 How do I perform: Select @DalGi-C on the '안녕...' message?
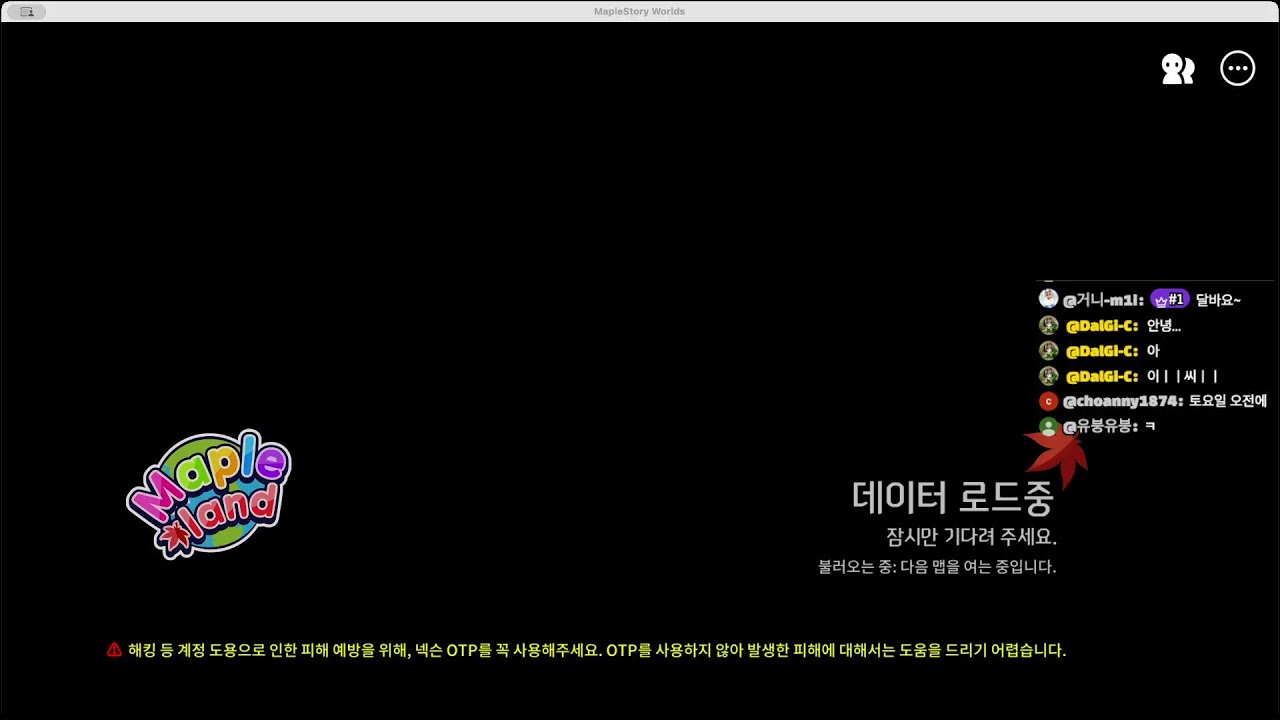point(1102,326)
